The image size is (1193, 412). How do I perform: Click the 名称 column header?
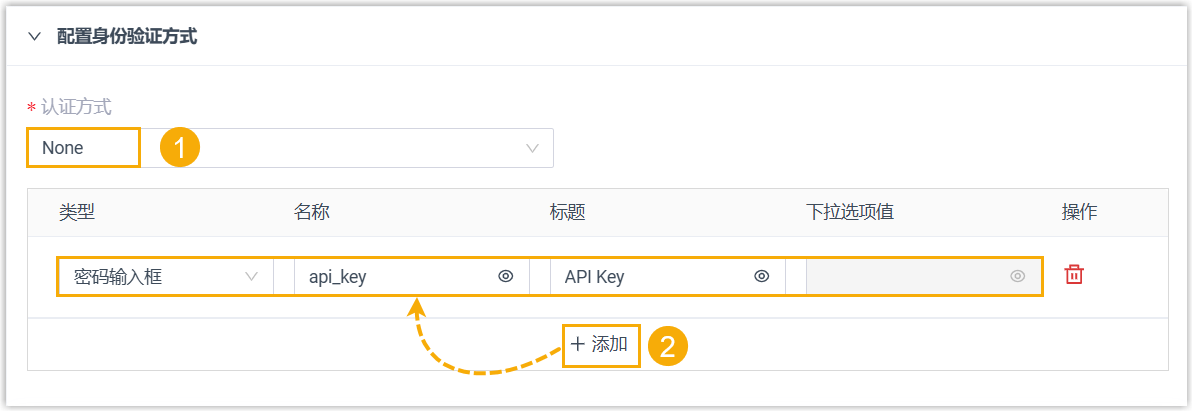[x=312, y=212]
